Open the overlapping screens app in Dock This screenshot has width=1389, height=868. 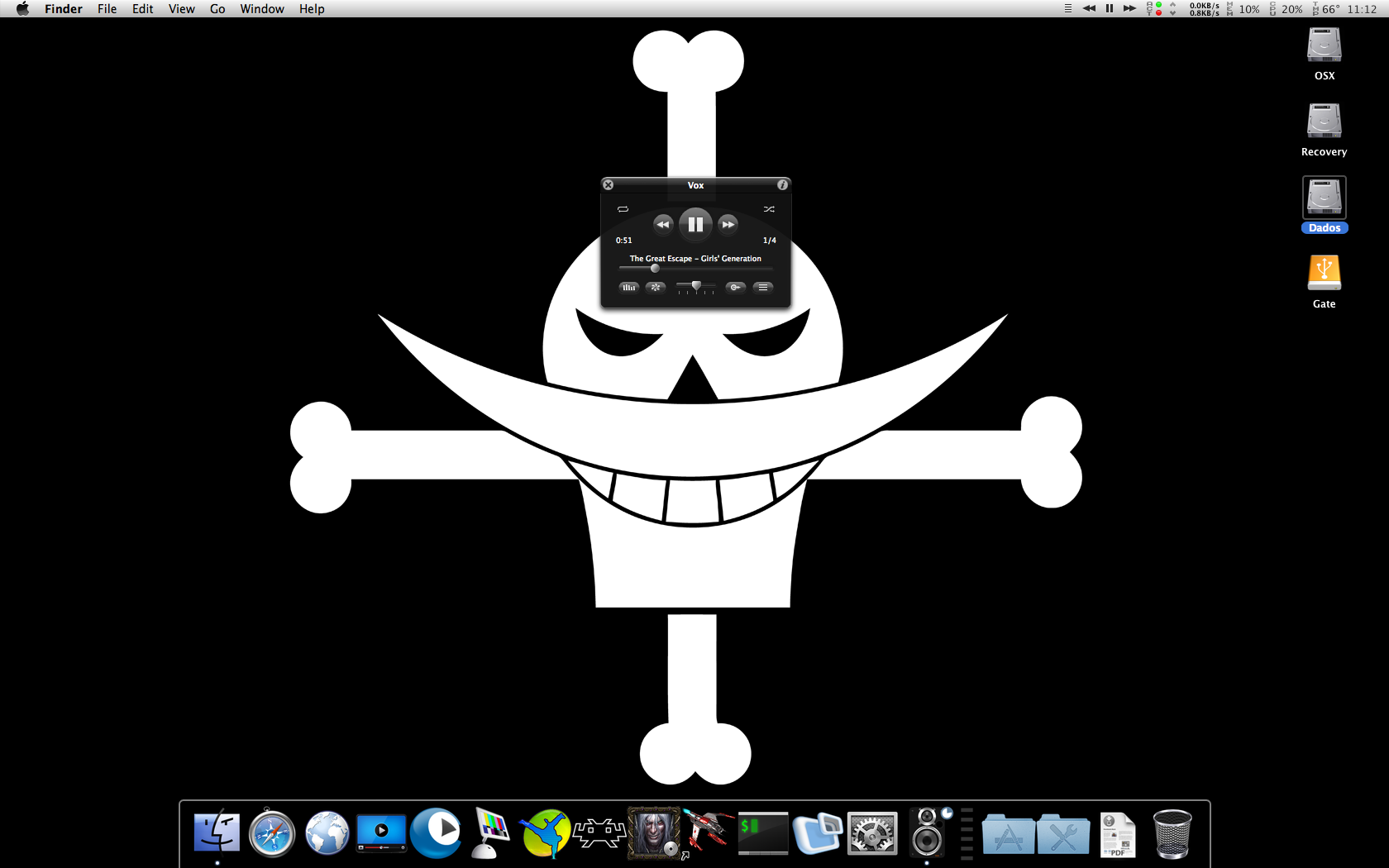818,833
